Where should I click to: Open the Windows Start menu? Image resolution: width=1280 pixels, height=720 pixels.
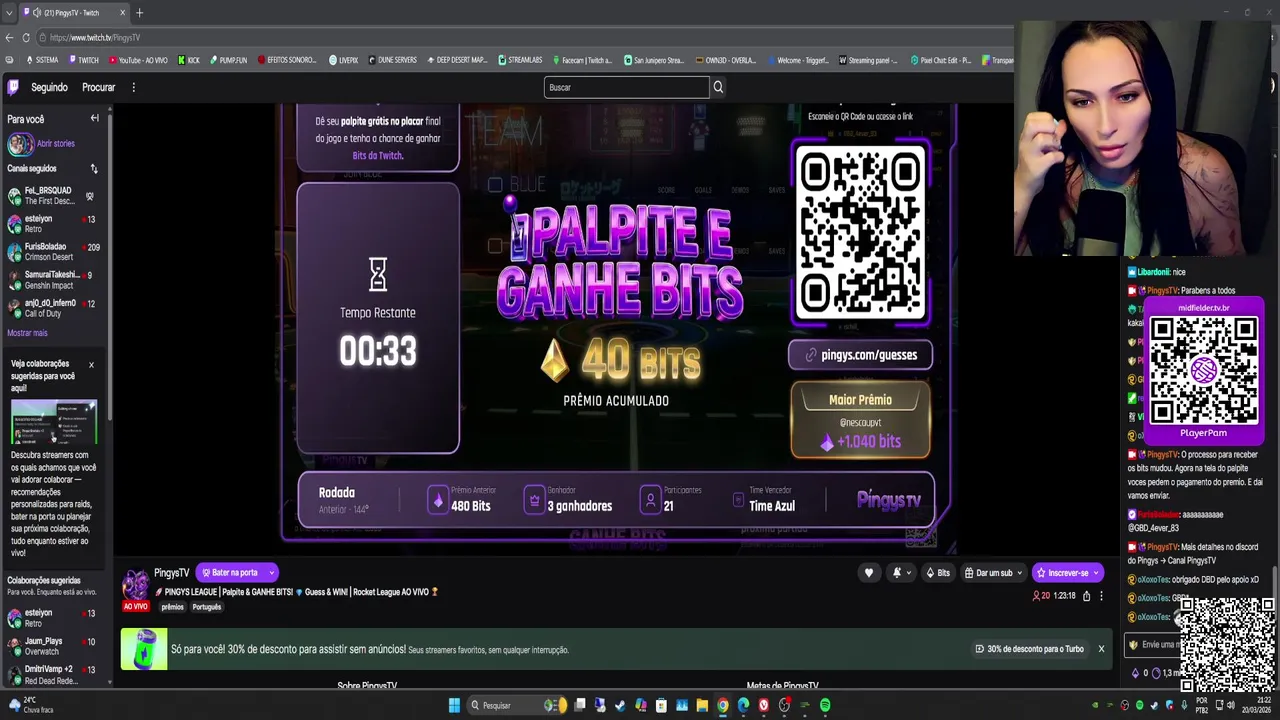point(454,705)
